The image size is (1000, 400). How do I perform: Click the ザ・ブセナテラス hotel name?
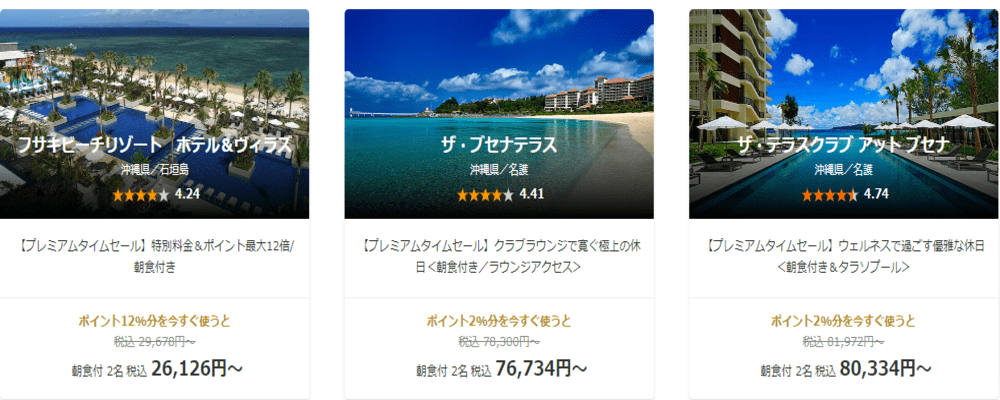(499, 145)
